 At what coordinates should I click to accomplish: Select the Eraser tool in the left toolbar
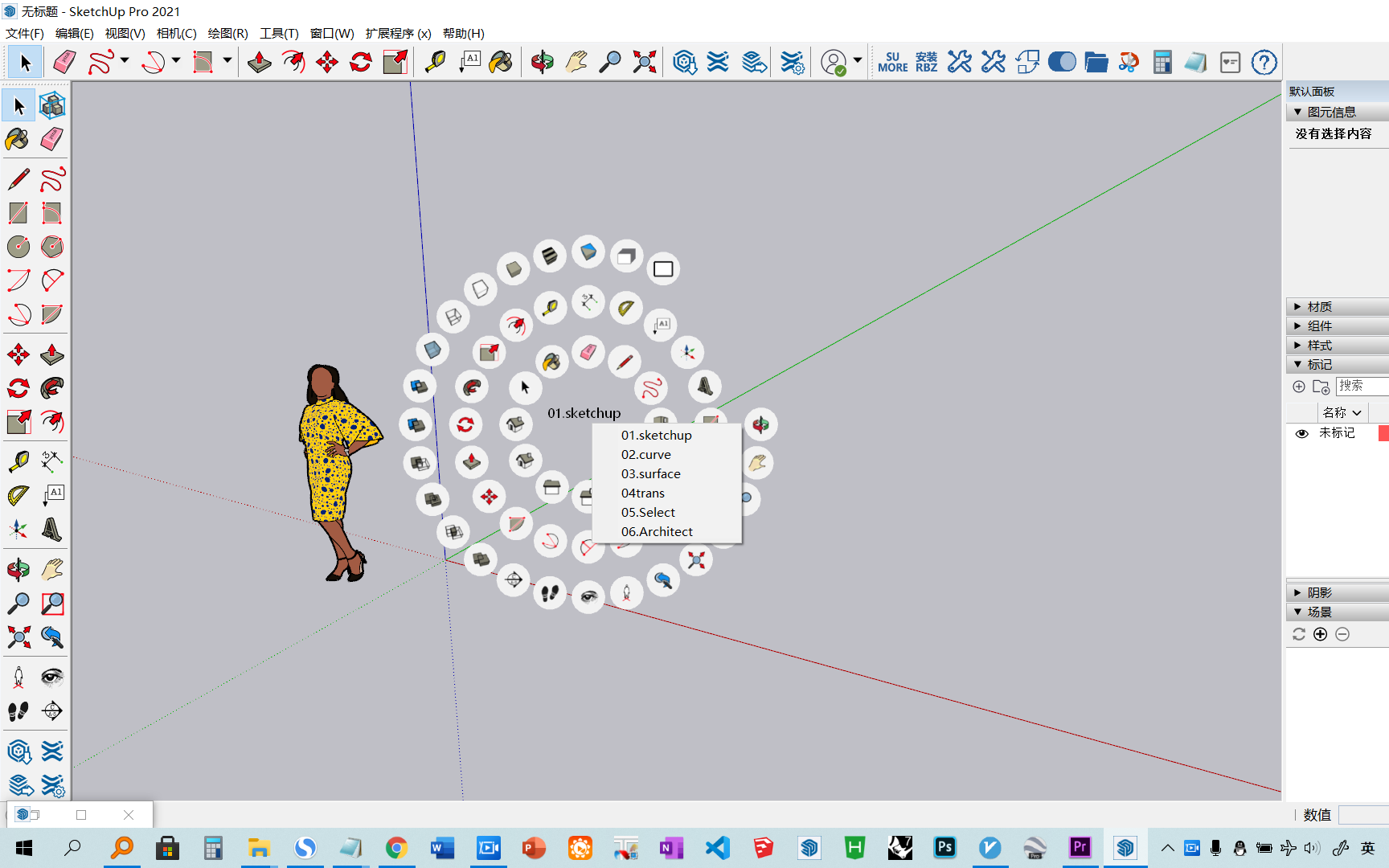51,140
